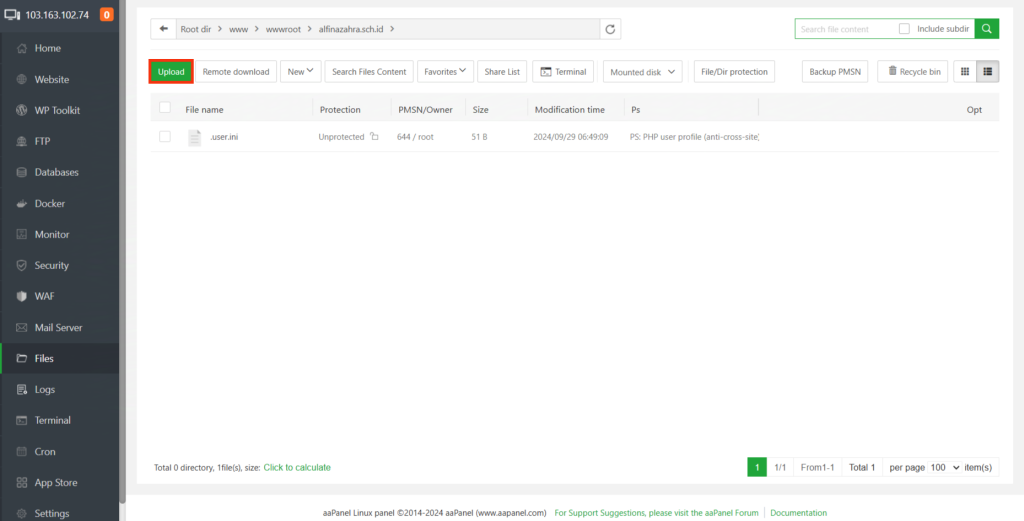Click the orange notification badge
Viewport: 1024px width, 521px height.
pyautogui.click(x=106, y=14)
